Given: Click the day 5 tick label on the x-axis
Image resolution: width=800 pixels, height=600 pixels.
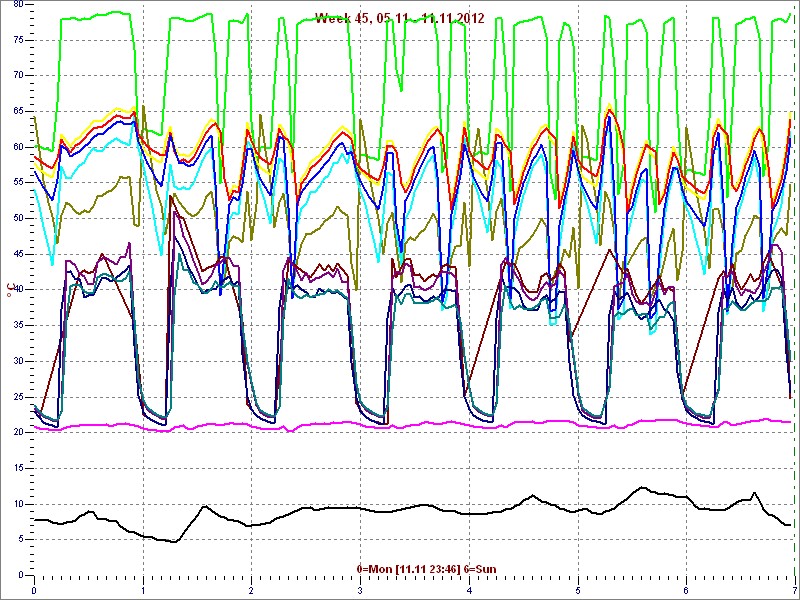Looking at the screenshot, I should click(x=577, y=590).
